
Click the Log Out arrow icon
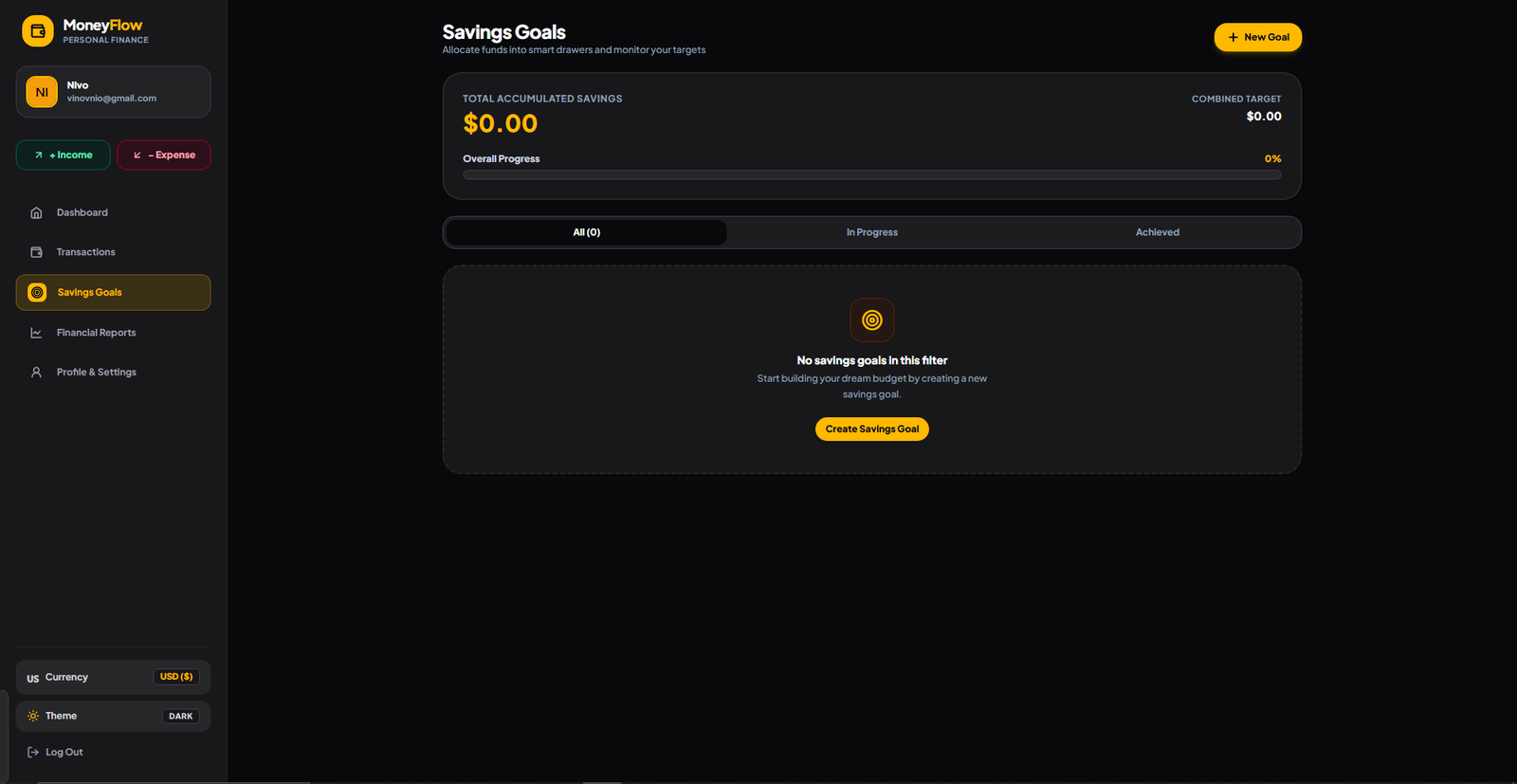(x=33, y=753)
